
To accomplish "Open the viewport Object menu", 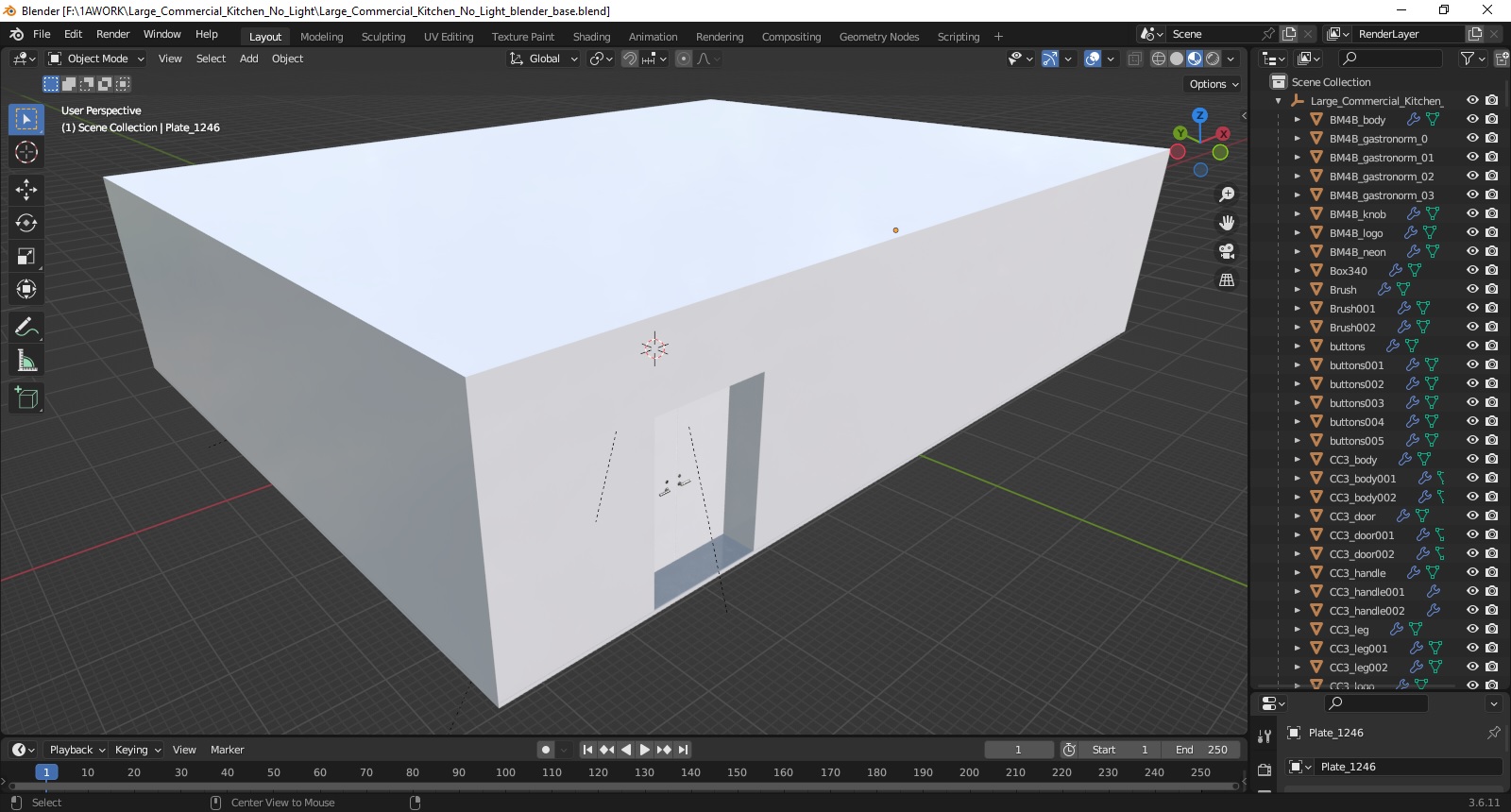I will pyautogui.click(x=287, y=59).
